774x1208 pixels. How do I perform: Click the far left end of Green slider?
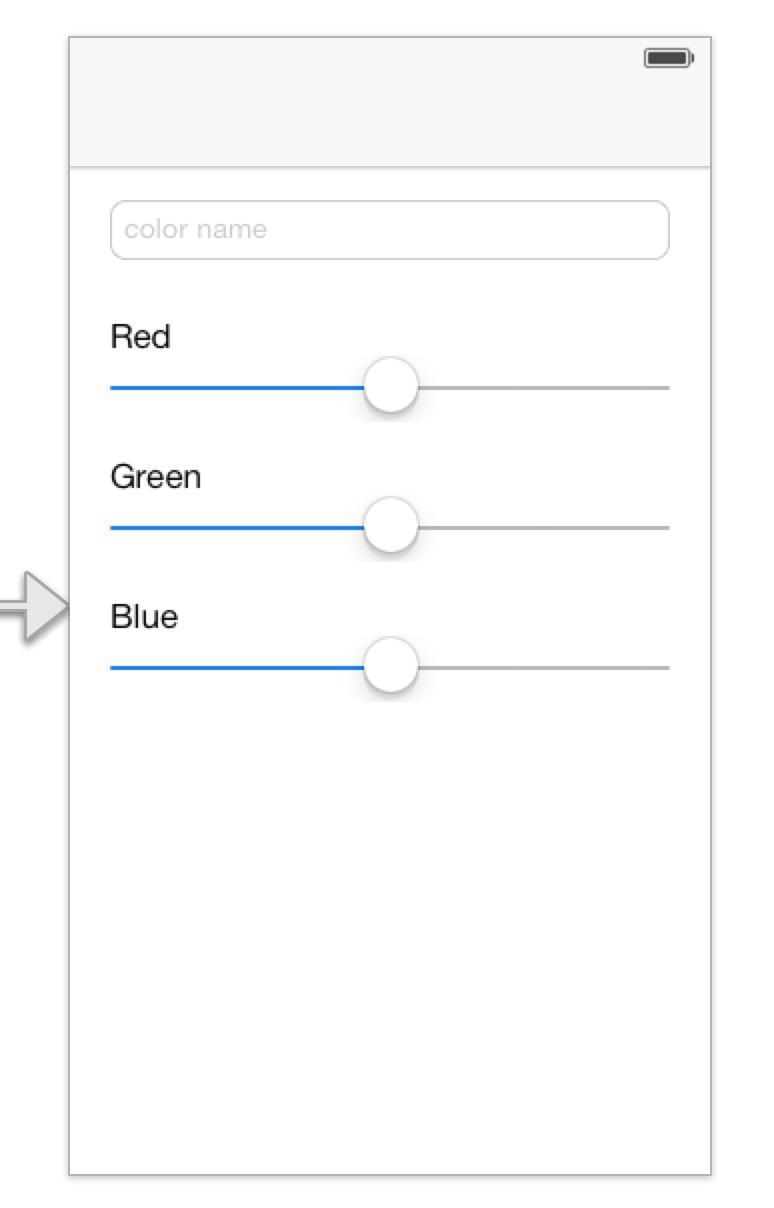tap(114, 527)
